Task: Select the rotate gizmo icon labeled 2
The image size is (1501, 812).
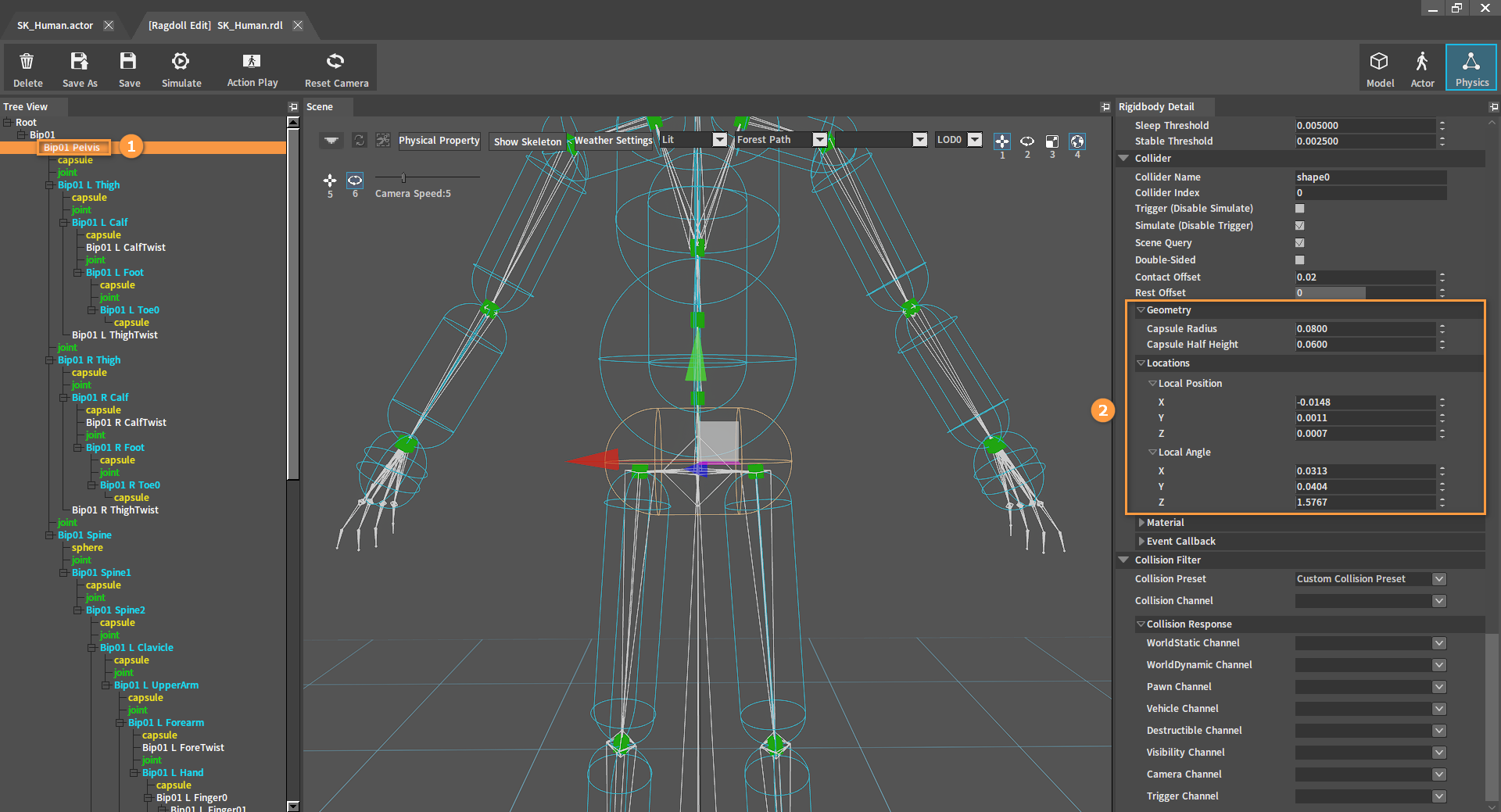Action: [1027, 141]
